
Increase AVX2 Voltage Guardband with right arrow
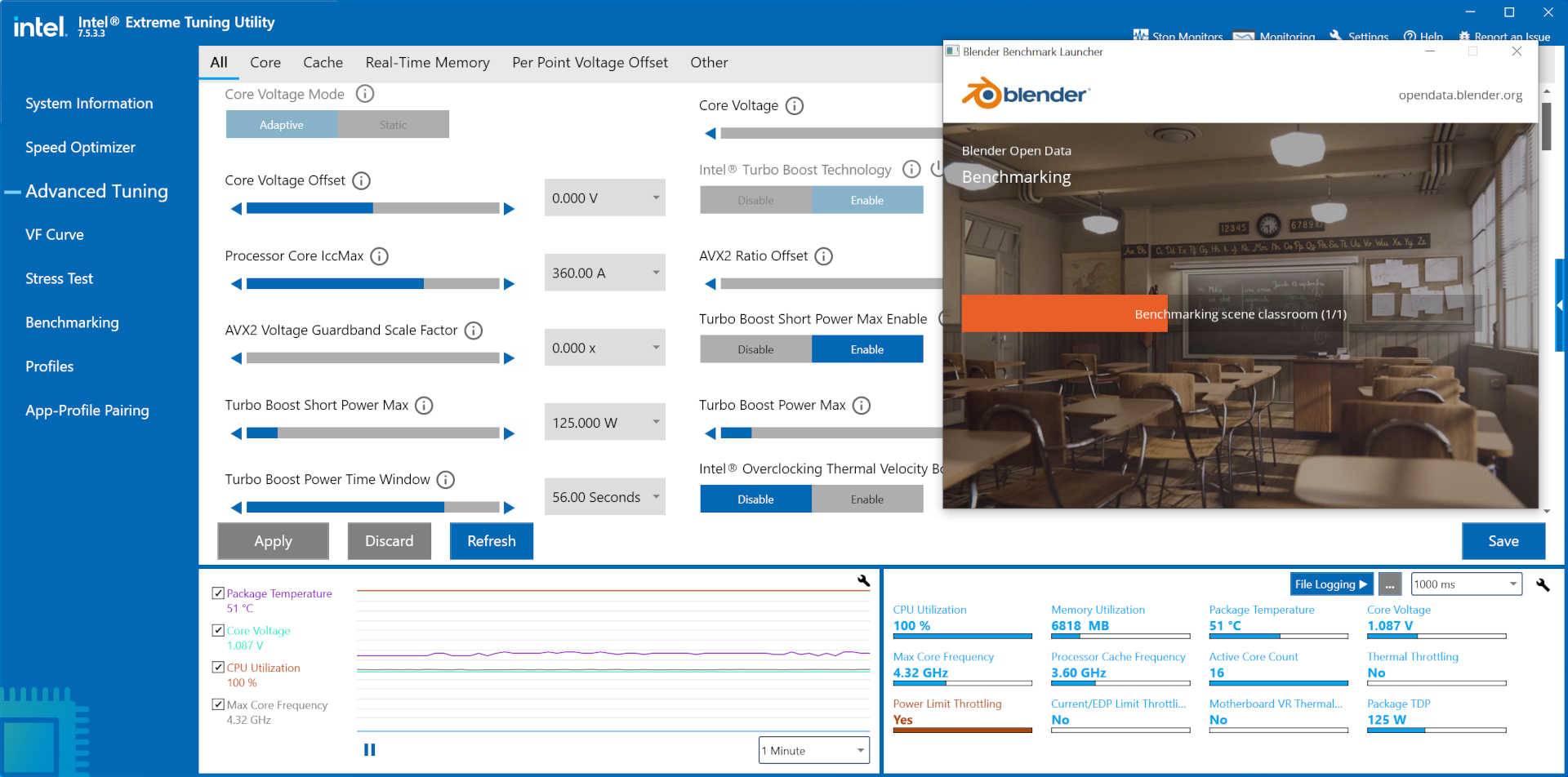[x=509, y=358]
